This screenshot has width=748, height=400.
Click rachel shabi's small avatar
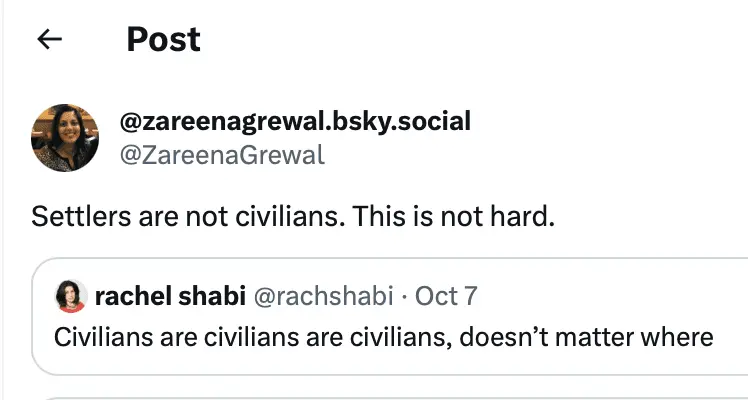71,295
